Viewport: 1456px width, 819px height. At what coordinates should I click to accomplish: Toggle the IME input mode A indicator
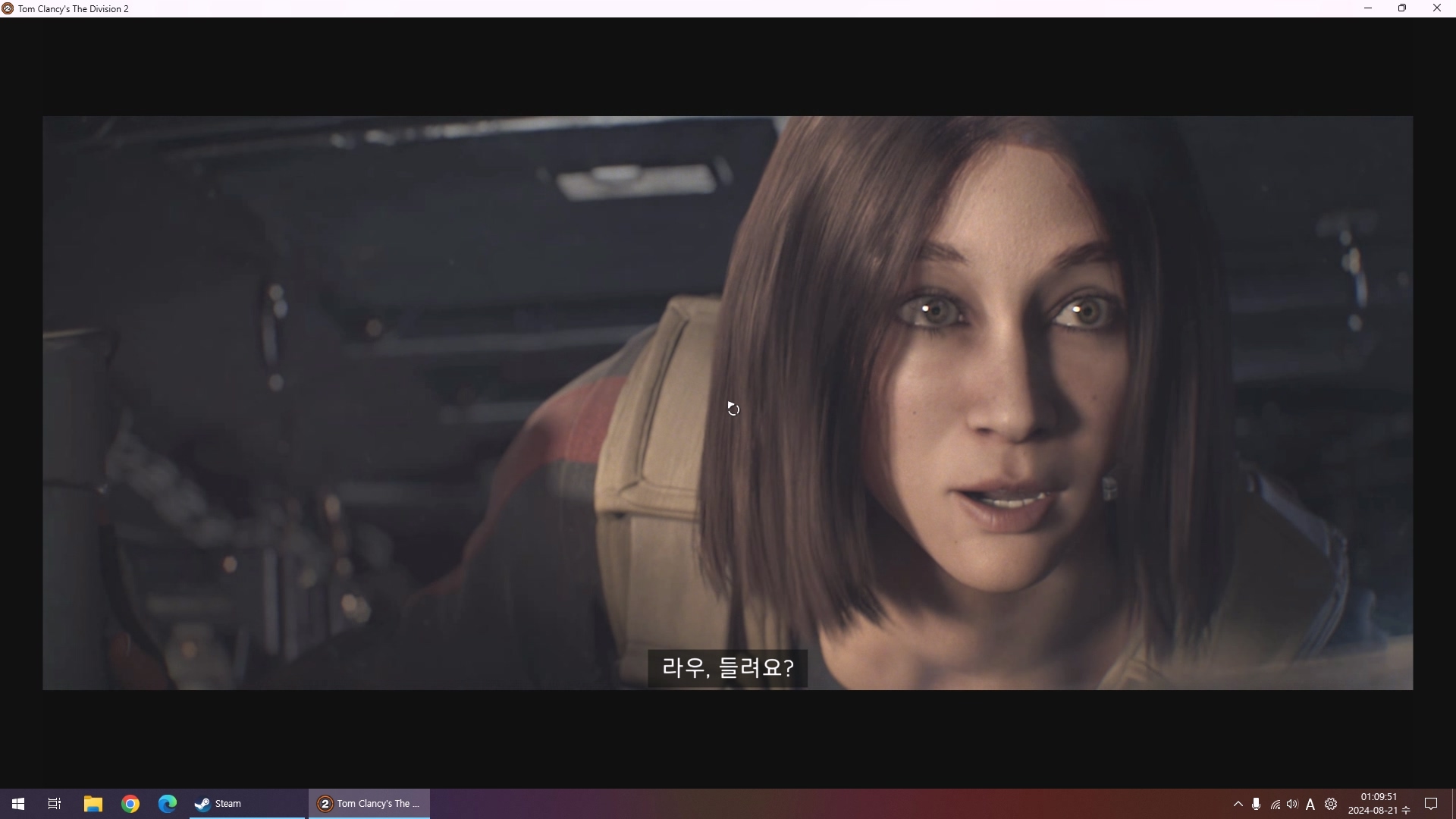pyautogui.click(x=1310, y=805)
